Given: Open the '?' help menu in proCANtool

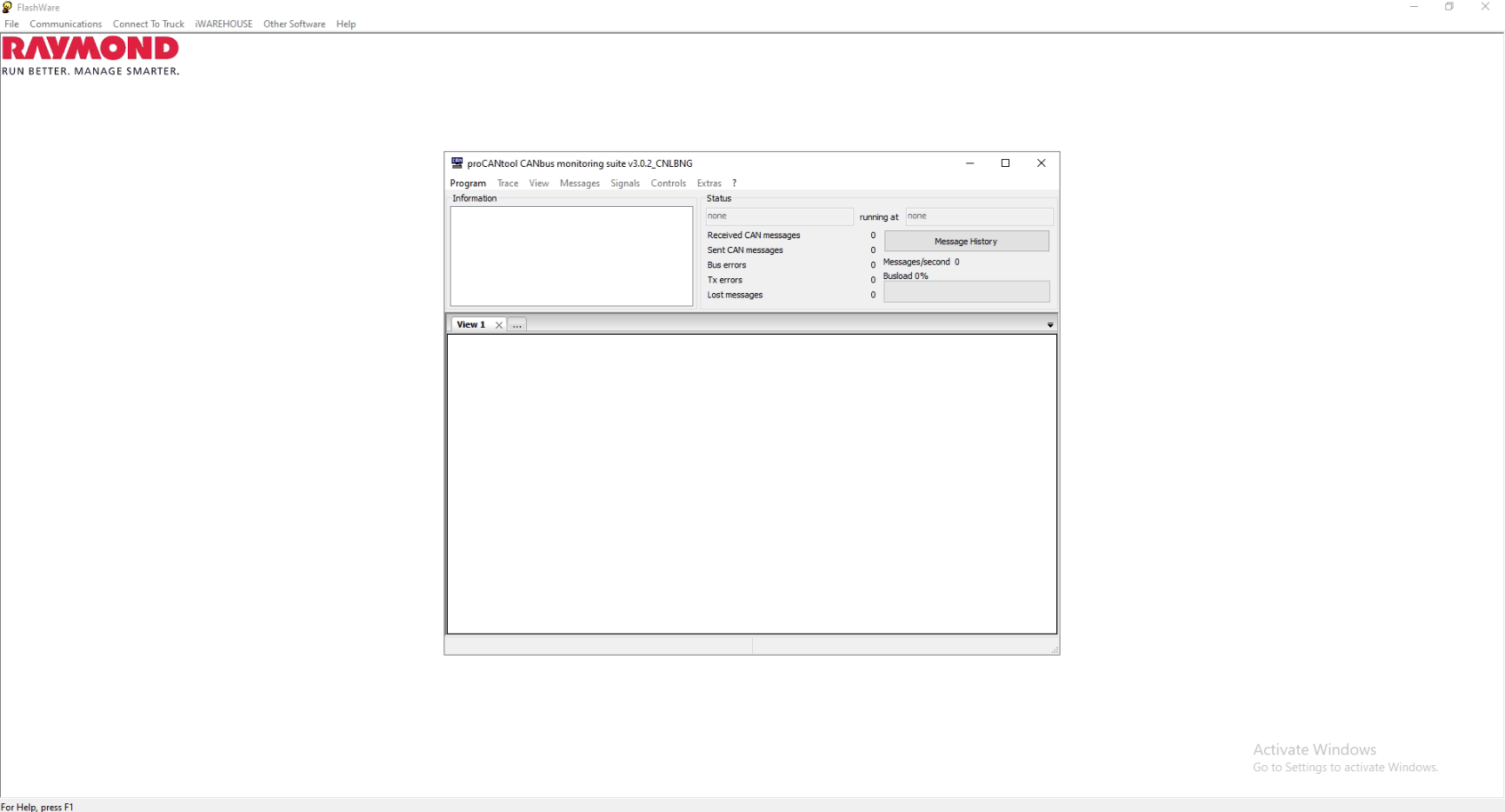Looking at the screenshot, I should click(x=735, y=183).
